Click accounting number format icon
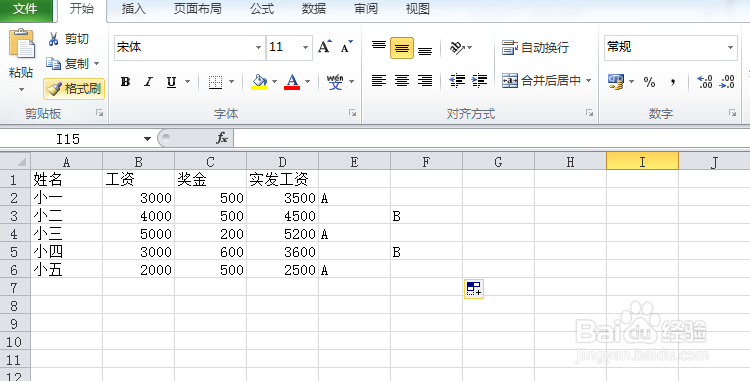Viewport: 750px width, 381px height. point(616,81)
